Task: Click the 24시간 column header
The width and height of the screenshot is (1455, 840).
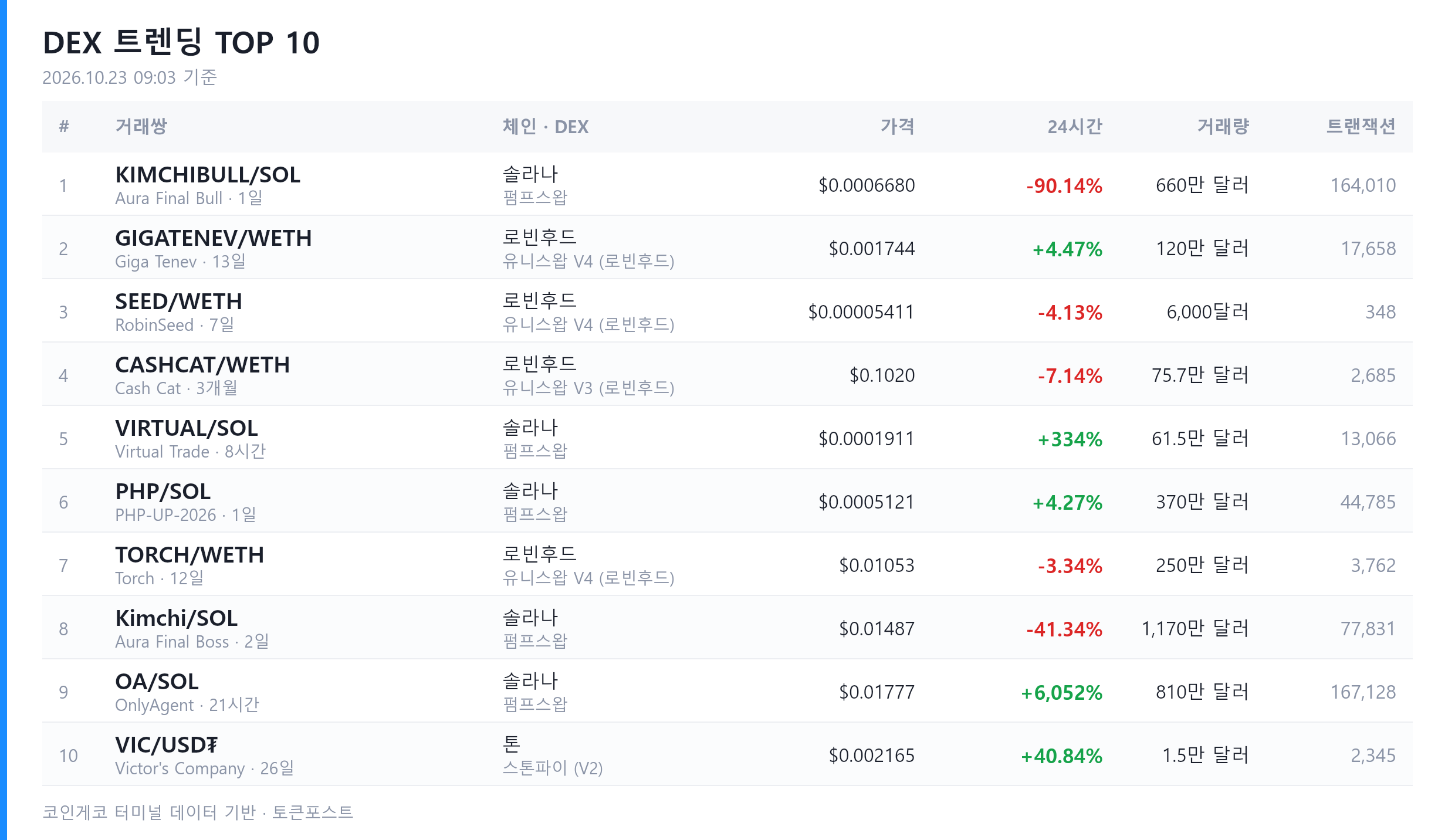Action: pyautogui.click(x=1075, y=126)
